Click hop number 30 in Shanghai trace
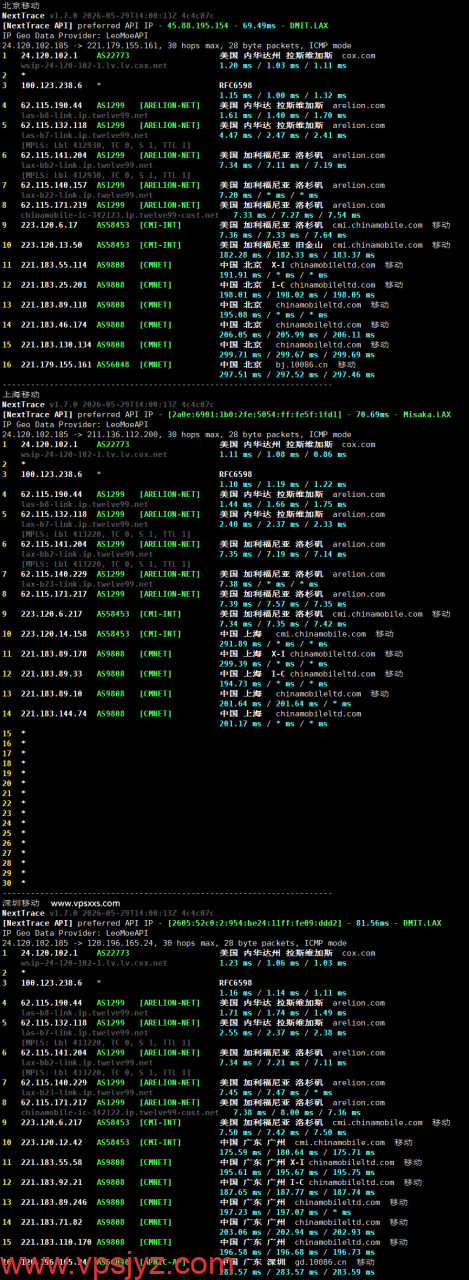The height and width of the screenshot is (1280, 469). (7, 883)
